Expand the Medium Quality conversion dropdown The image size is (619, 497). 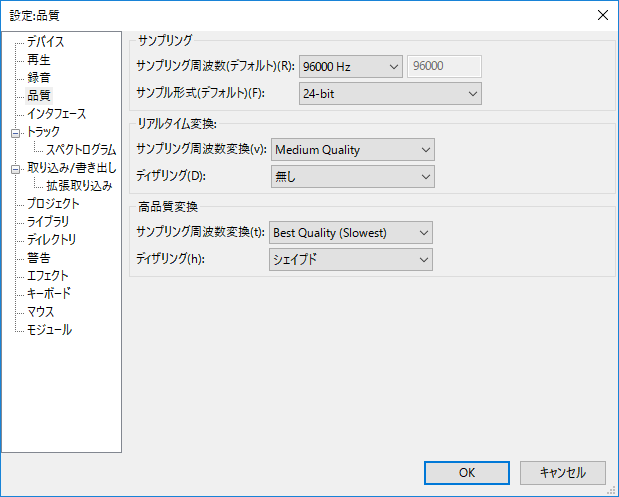click(352, 150)
